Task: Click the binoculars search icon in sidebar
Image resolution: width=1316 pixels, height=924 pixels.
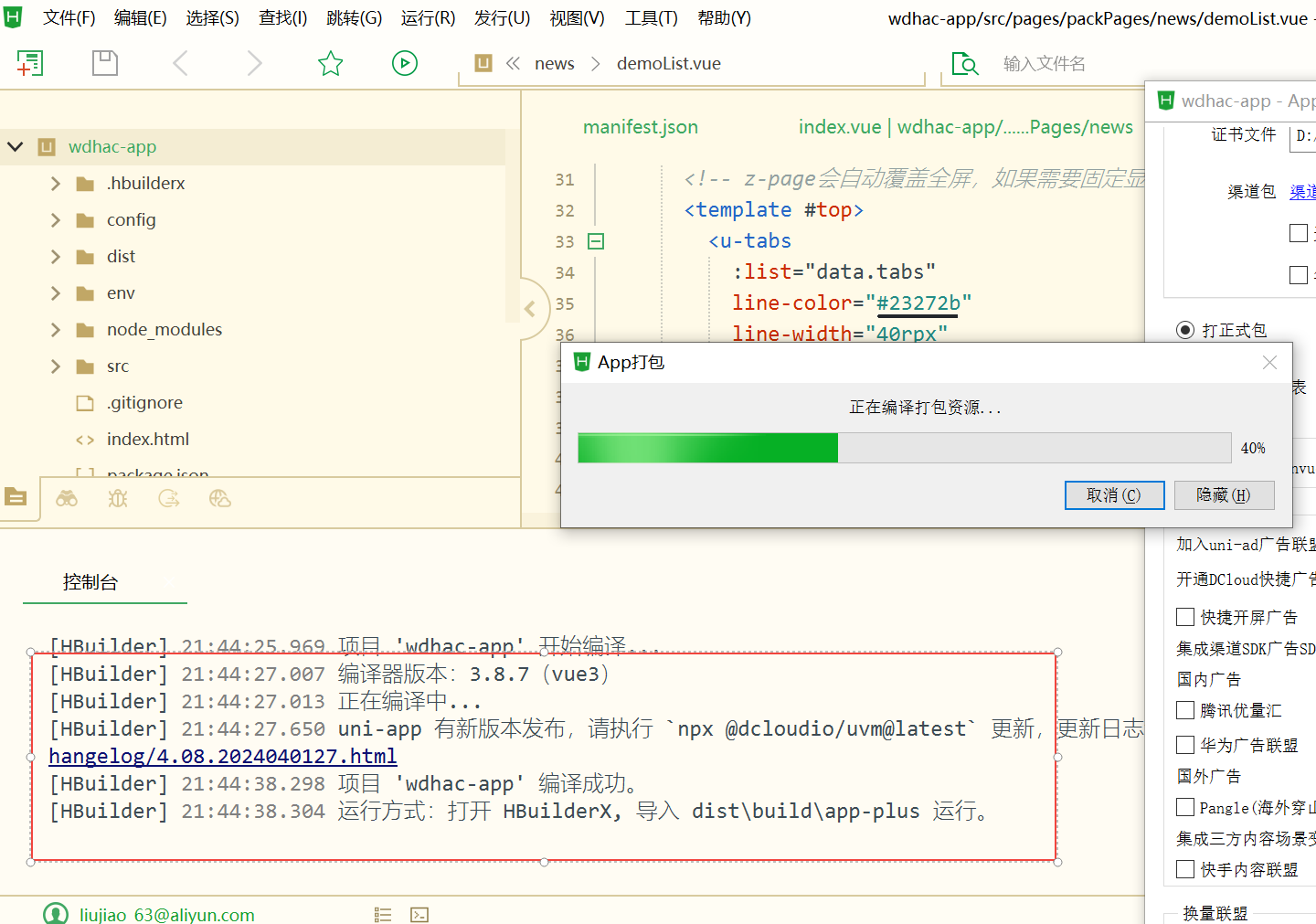Action: (67, 498)
